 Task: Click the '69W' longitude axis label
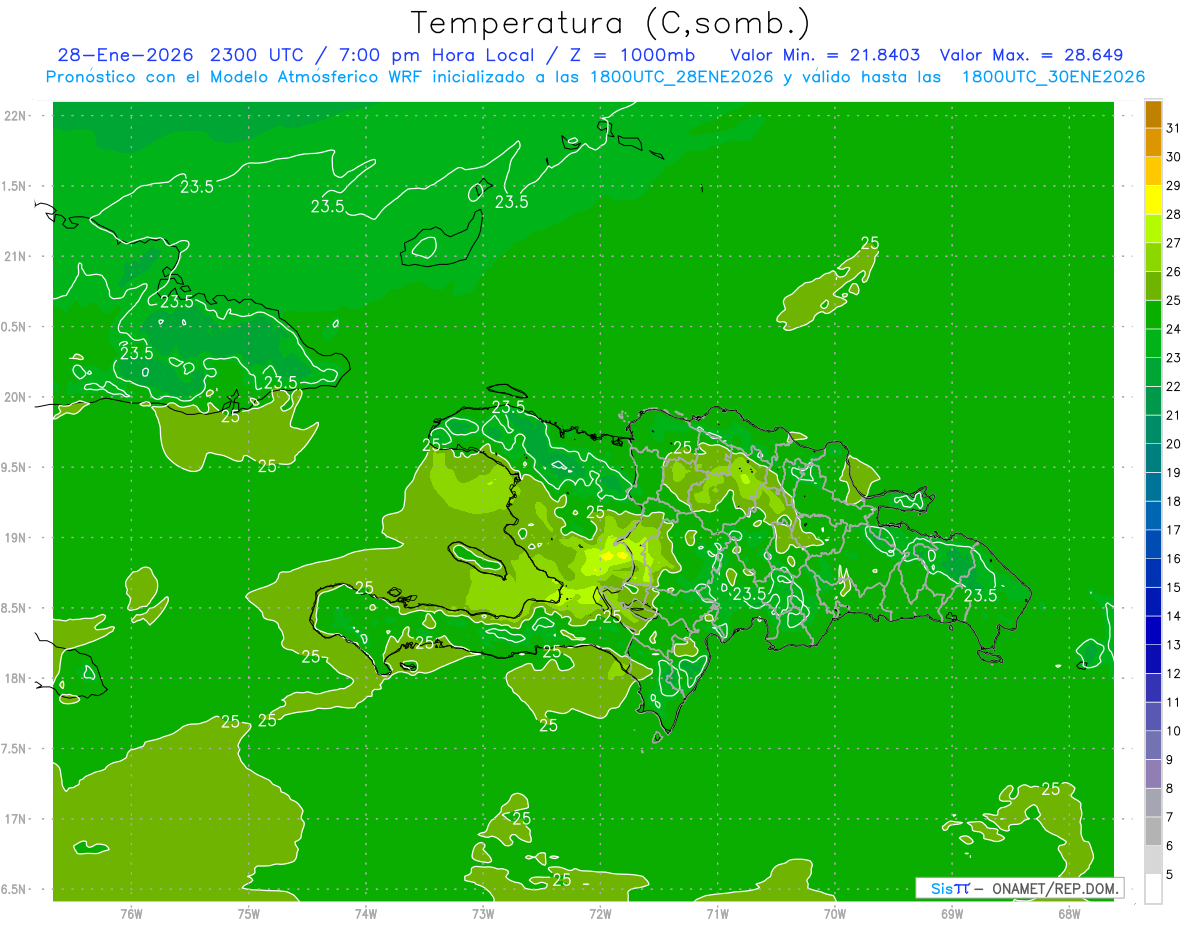(952, 913)
